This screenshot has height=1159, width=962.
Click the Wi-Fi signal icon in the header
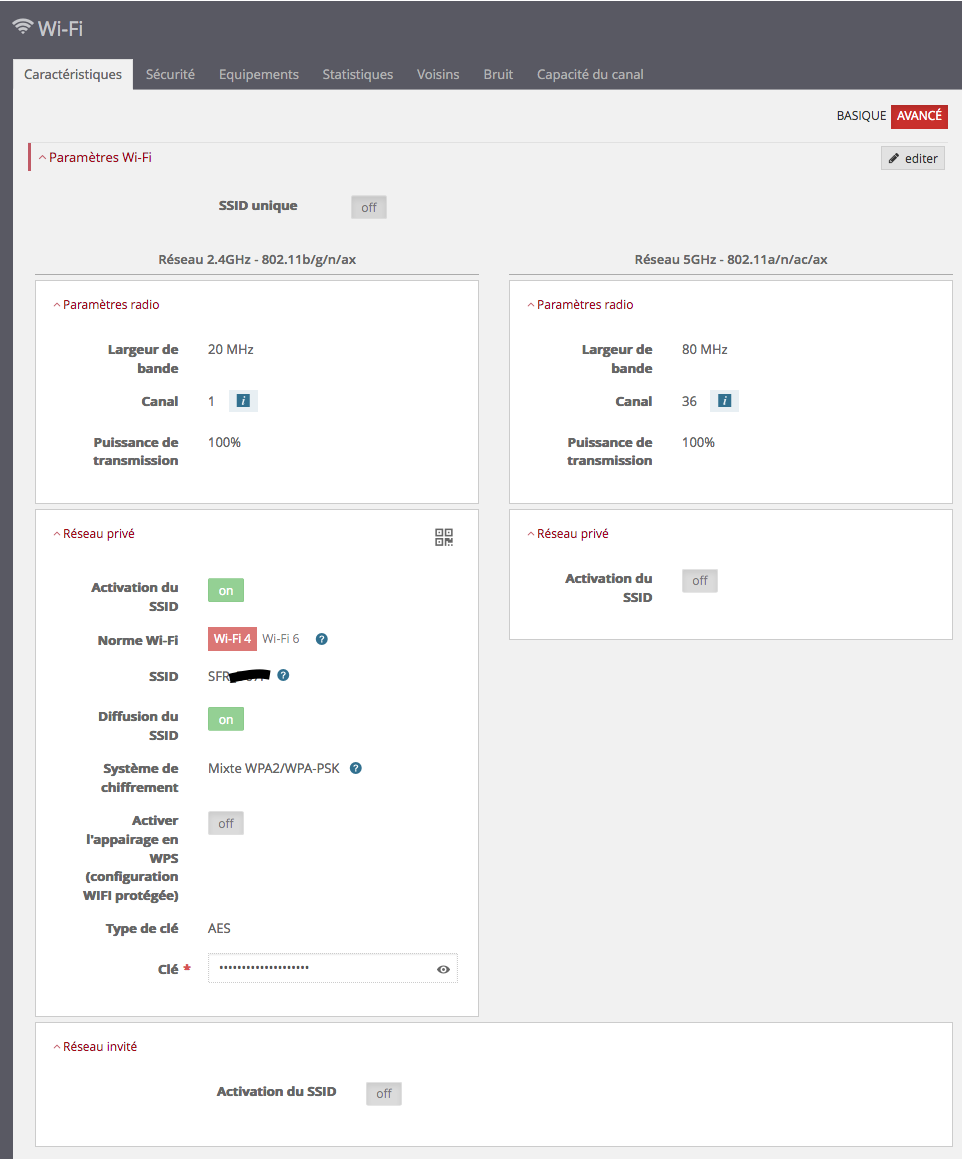pyautogui.click(x=22, y=27)
